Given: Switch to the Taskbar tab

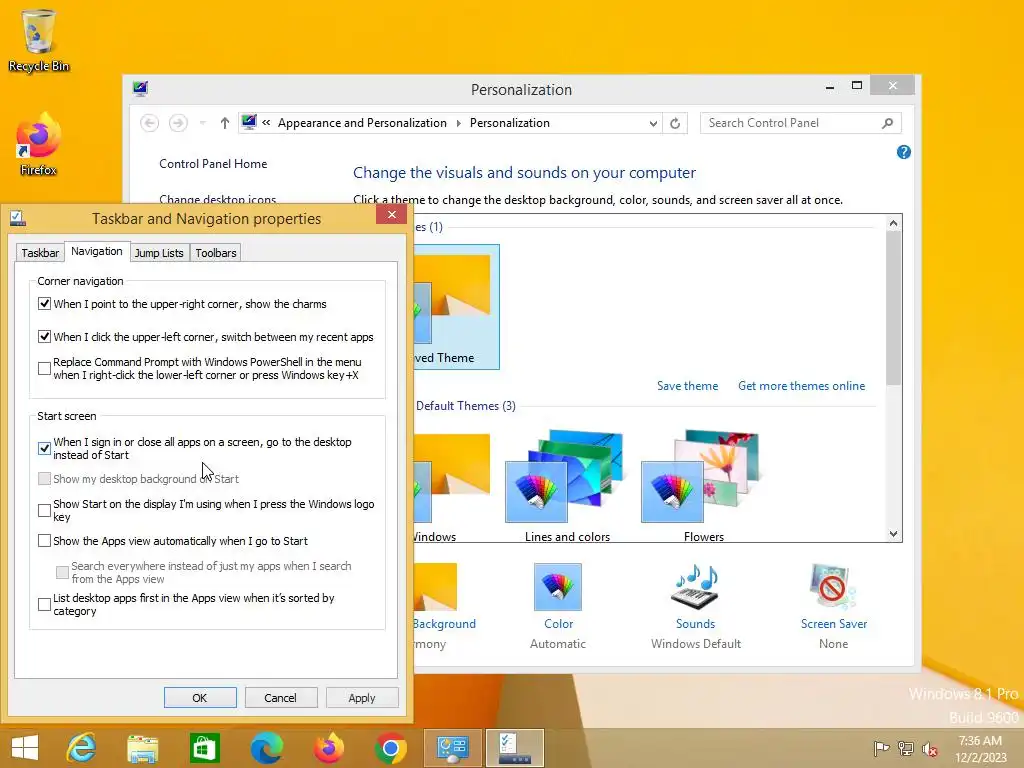Looking at the screenshot, I should click(40, 253).
